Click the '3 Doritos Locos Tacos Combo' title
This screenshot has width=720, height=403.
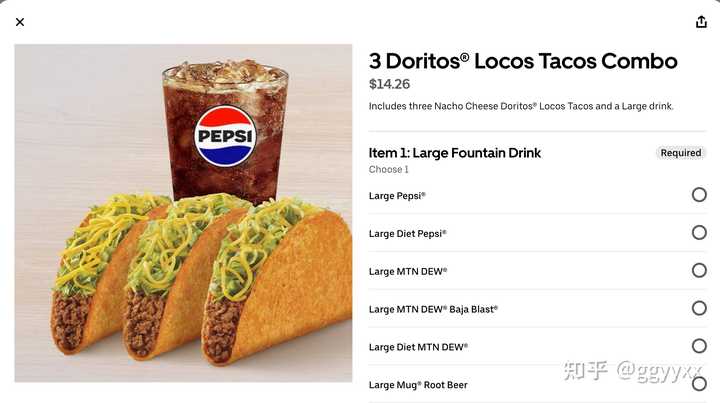tap(523, 61)
